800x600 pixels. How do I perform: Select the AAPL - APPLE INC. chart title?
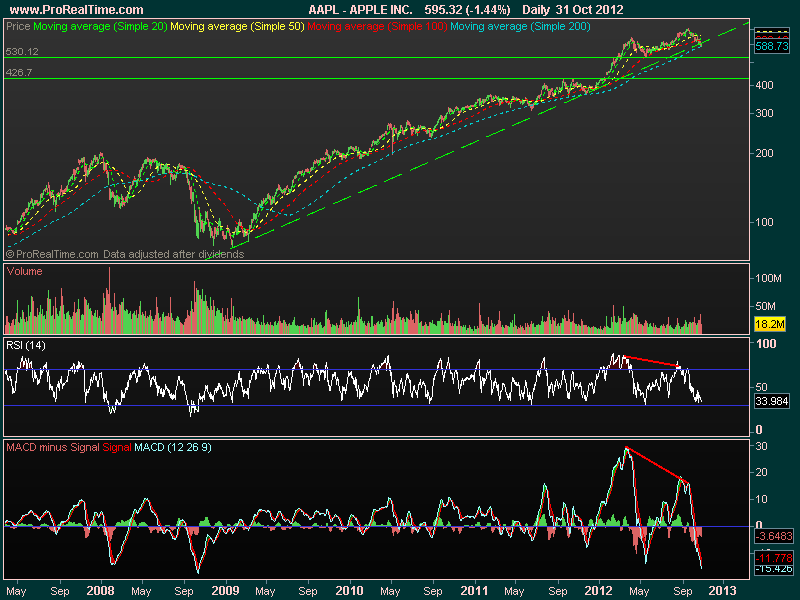pos(360,10)
